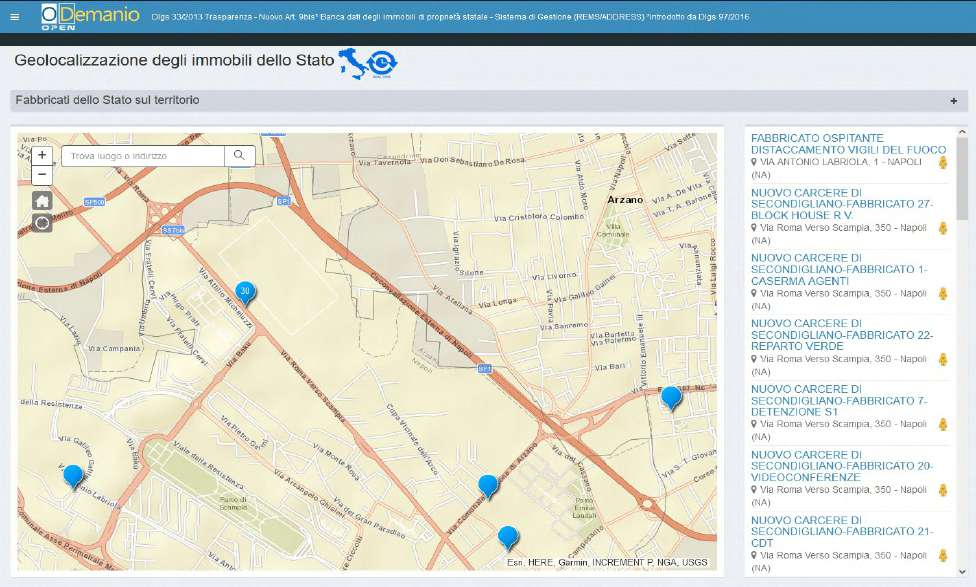Viewport: 976px width, 587px height.
Task: Zoom in on the map
Action: tap(42, 156)
